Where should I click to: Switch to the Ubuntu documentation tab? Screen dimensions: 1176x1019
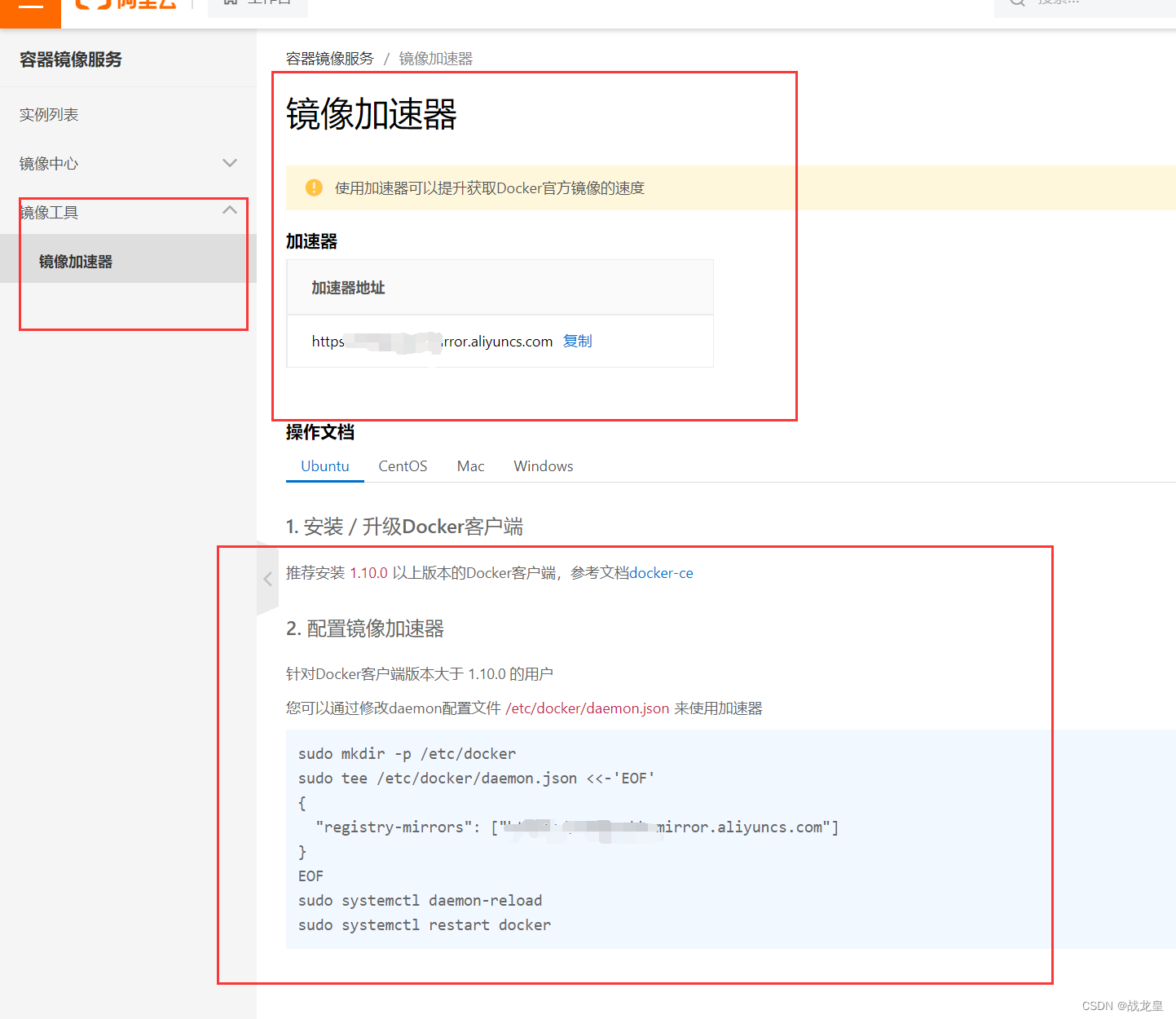325,466
